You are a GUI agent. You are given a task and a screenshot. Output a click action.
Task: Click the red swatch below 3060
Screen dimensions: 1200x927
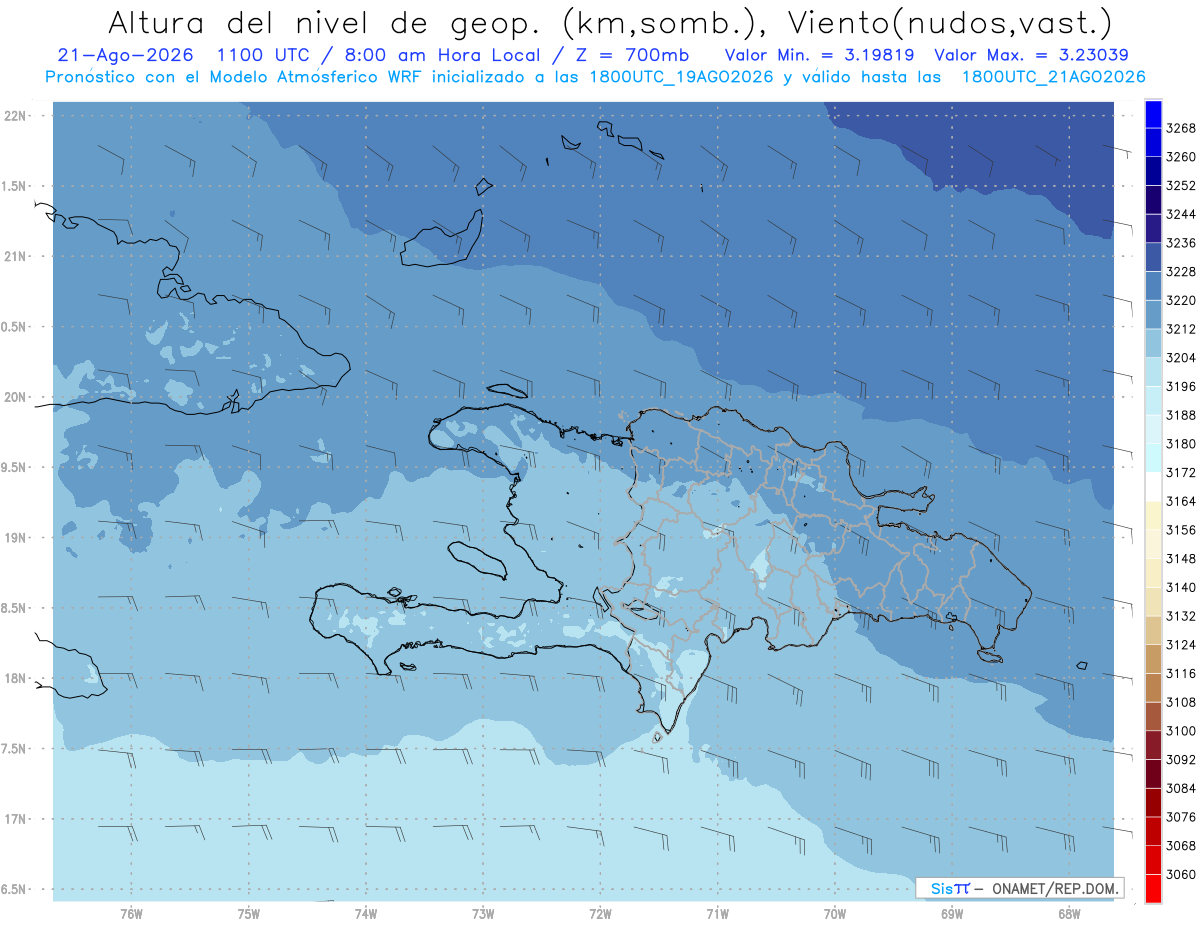[1153, 888]
